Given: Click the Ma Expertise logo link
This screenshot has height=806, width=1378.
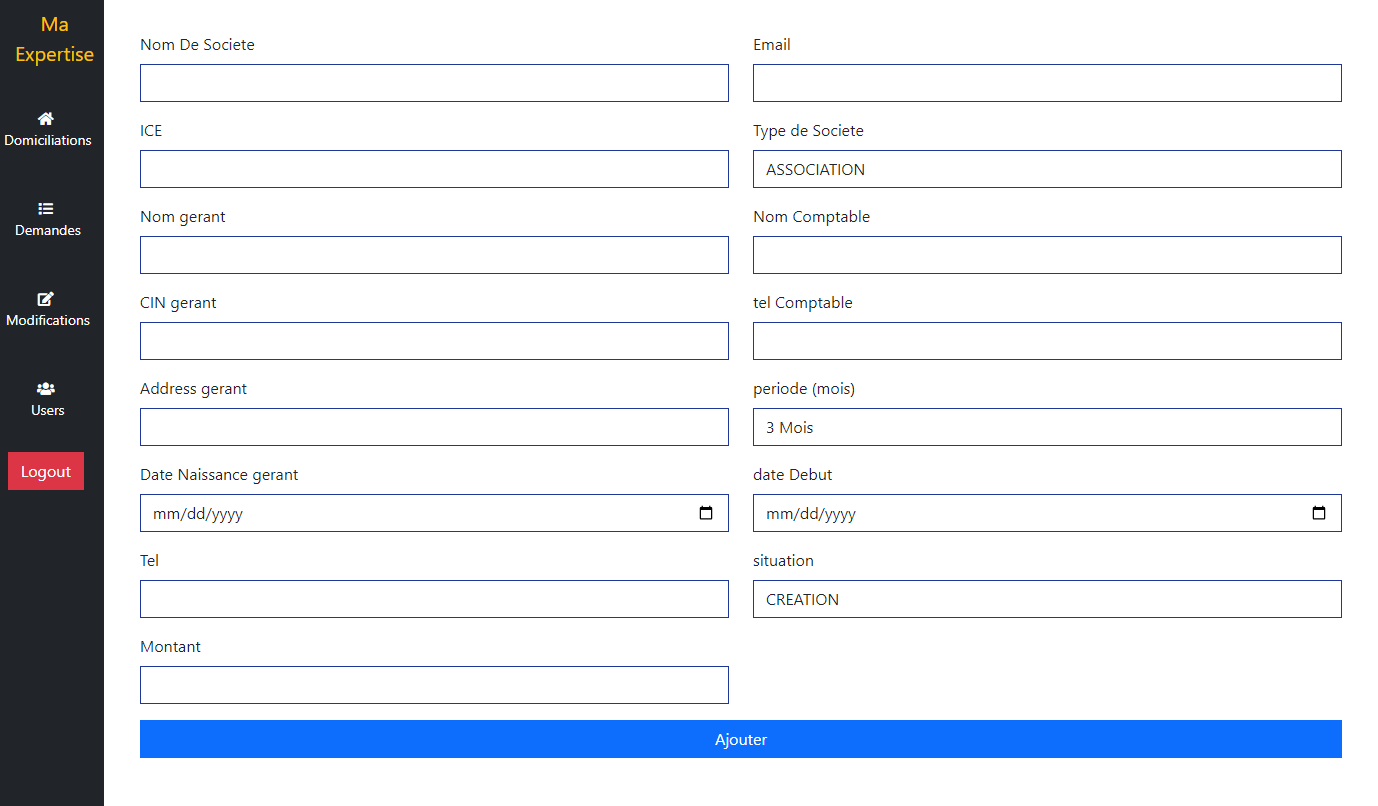Looking at the screenshot, I should coord(55,40).
